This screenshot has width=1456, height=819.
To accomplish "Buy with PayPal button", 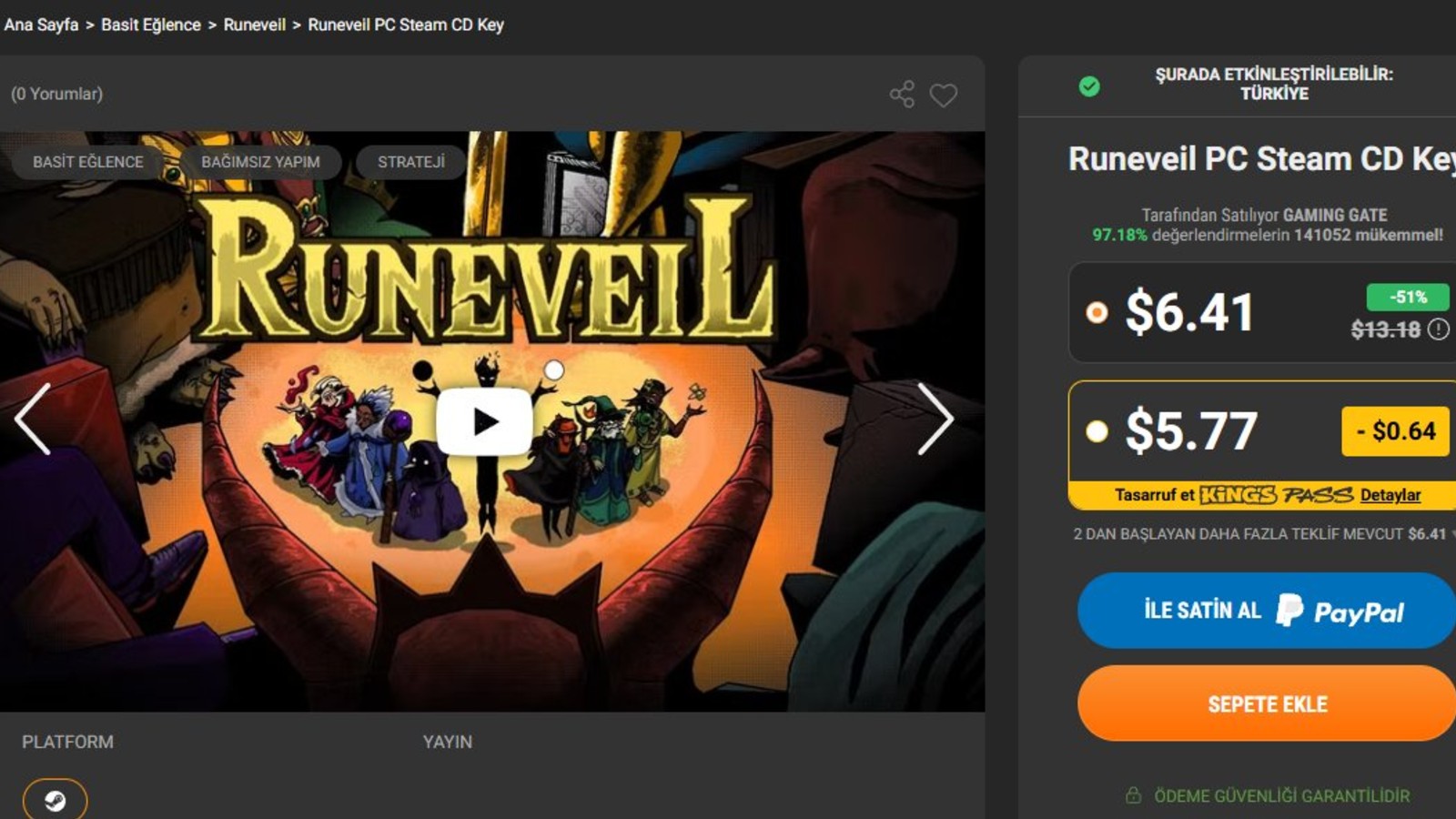I will coord(1267,611).
